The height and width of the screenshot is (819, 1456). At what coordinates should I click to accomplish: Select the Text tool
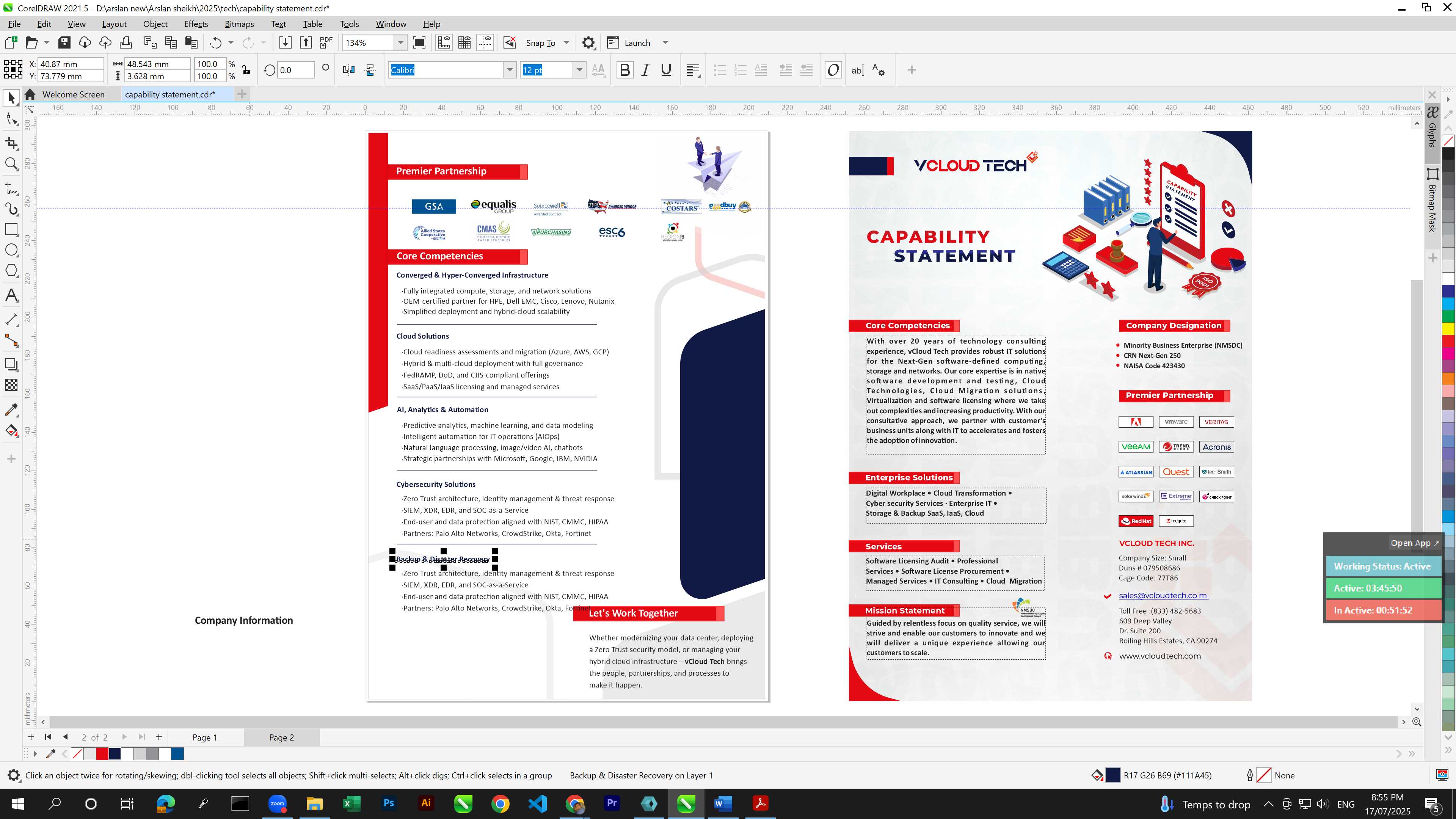(x=11, y=295)
